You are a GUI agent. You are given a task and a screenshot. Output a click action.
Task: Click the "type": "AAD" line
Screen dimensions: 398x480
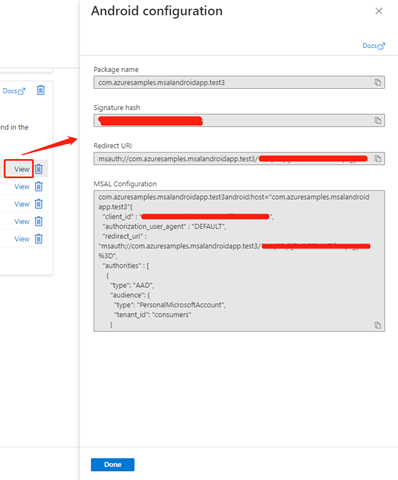tap(132, 285)
